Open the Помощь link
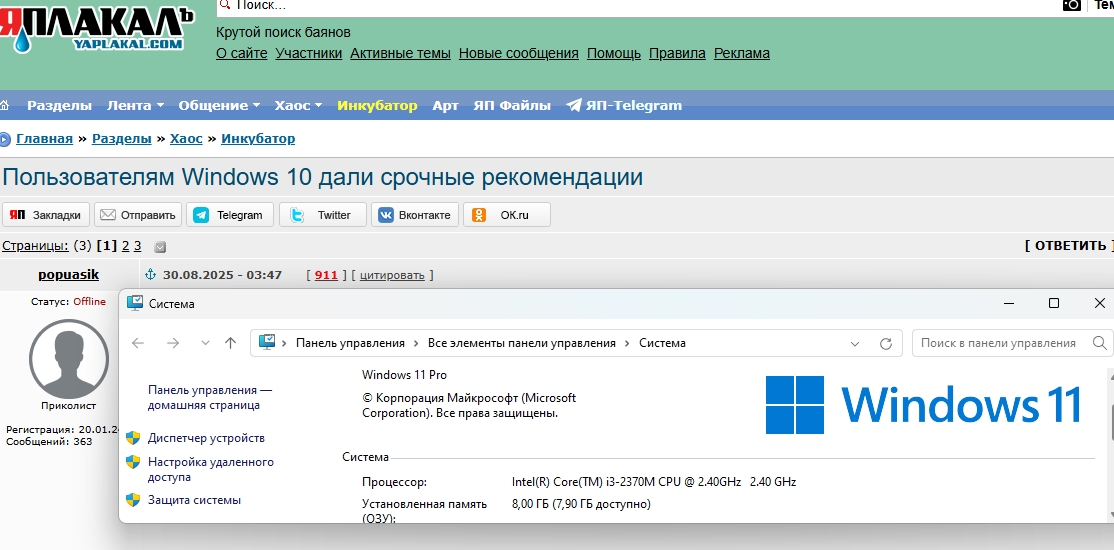 (x=614, y=53)
